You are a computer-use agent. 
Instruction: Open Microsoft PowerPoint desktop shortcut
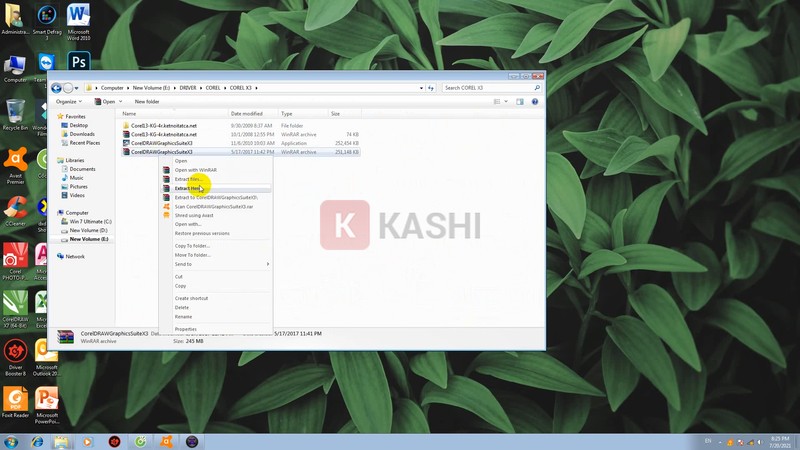46,401
